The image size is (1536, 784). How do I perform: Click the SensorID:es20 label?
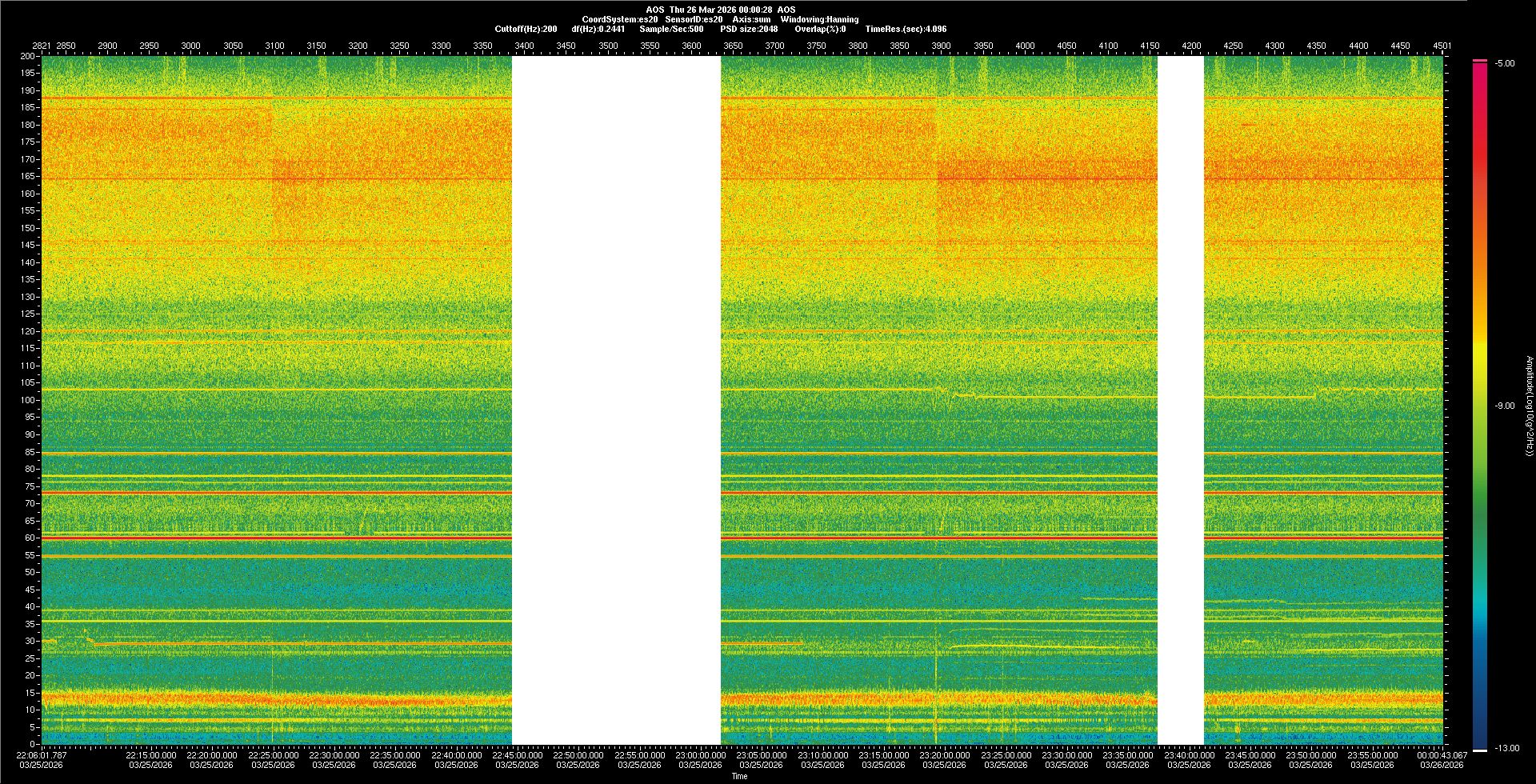pos(694,19)
